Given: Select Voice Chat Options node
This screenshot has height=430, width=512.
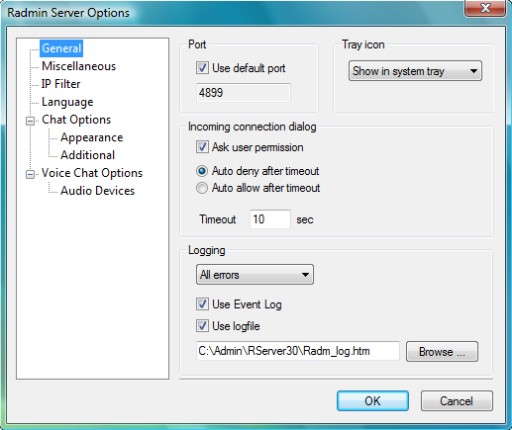Looking at the screenshot, I should point(92,173).
